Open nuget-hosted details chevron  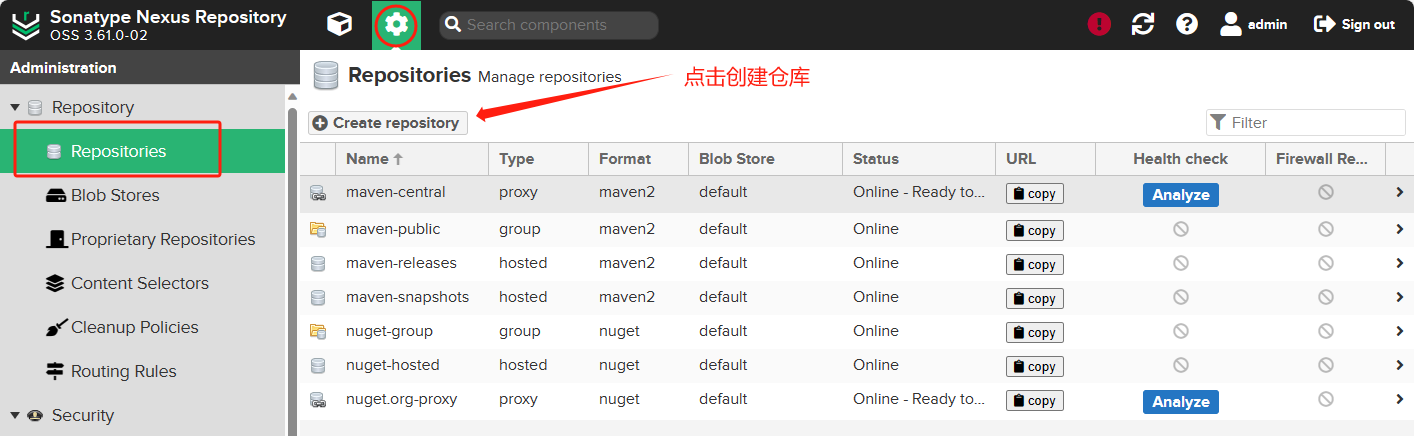(1400, 365)
